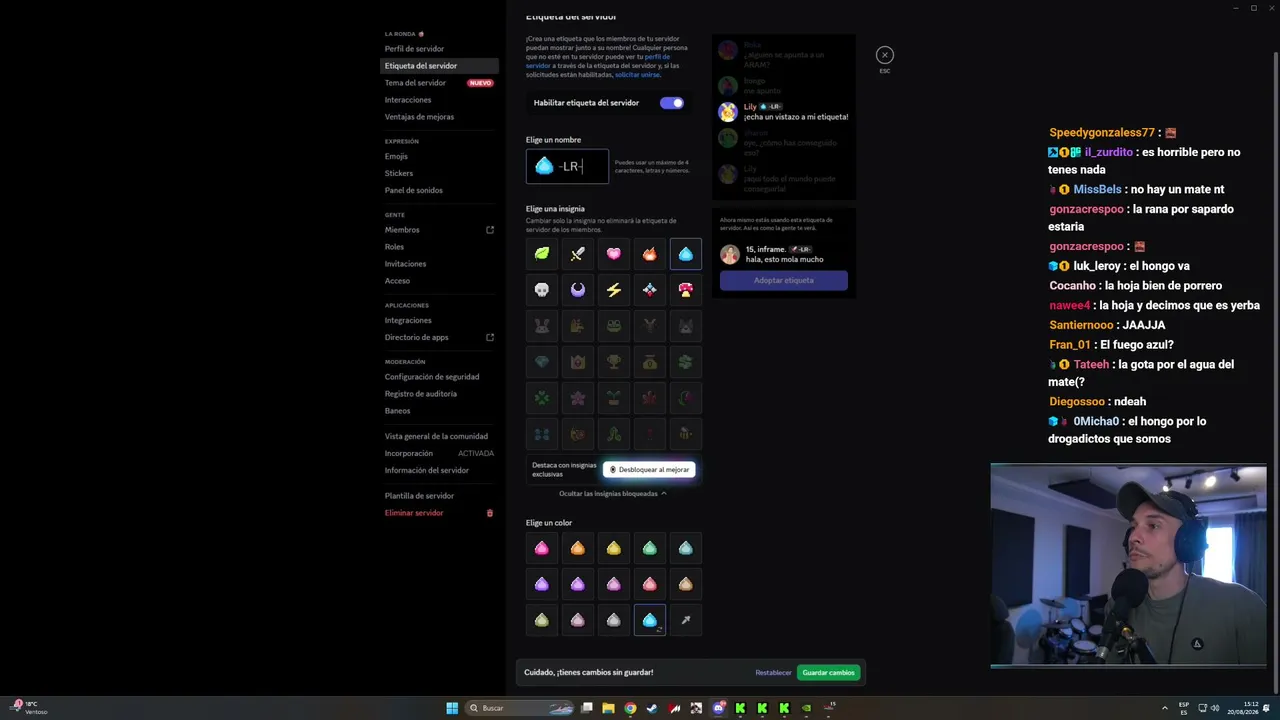Screen dimensions: 1280x720
Task: Toggle Habilitar etiqueta del servidor switch
Action: point(672,103)
